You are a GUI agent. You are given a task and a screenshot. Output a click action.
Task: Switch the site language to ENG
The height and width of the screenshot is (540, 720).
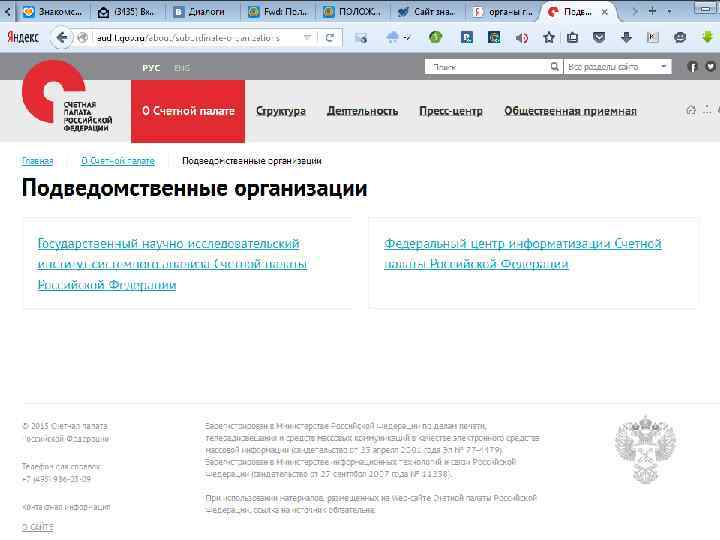[182, 68]
